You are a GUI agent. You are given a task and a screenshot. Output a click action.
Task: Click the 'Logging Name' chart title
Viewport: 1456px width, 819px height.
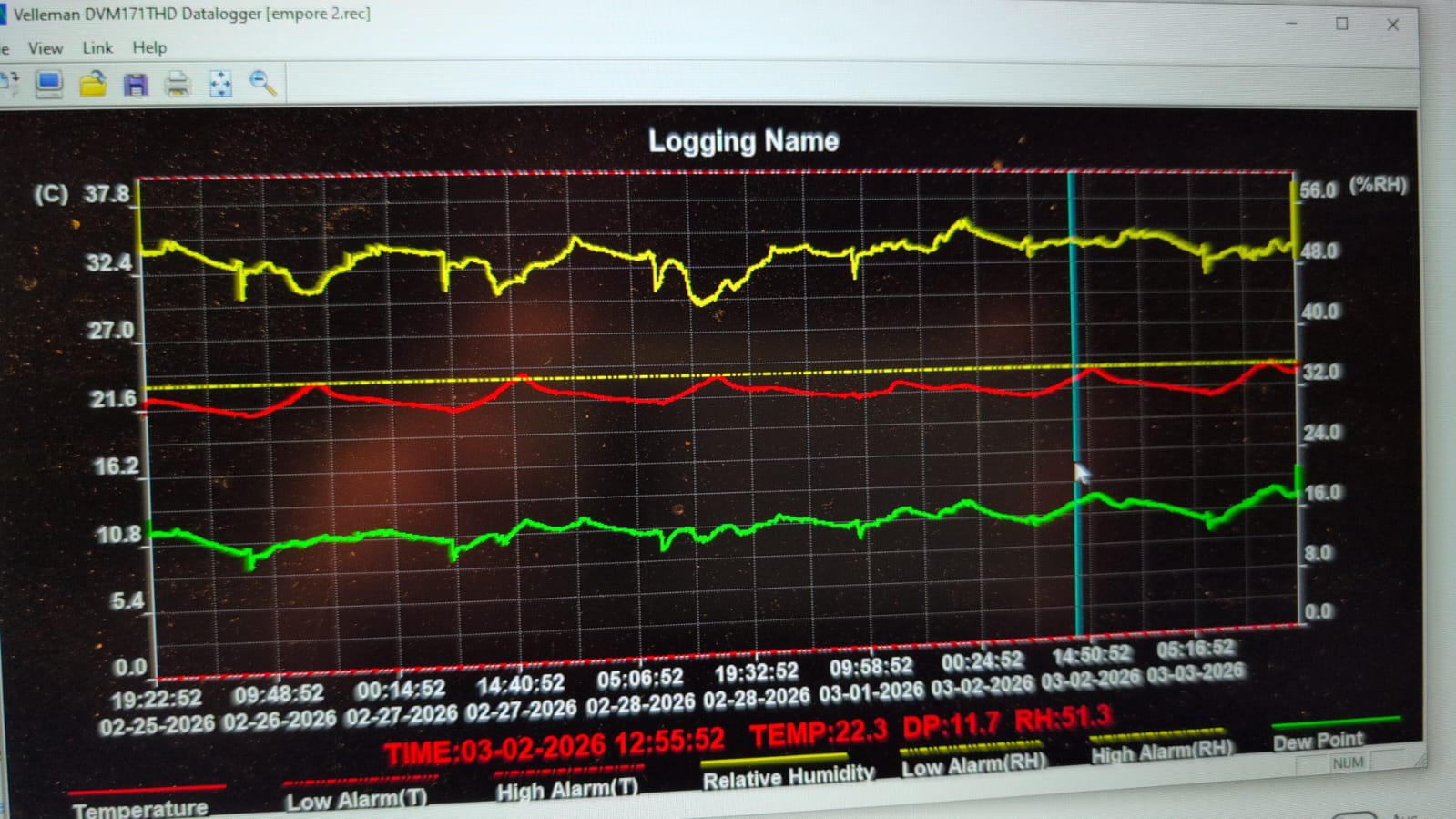pos(743,141)
